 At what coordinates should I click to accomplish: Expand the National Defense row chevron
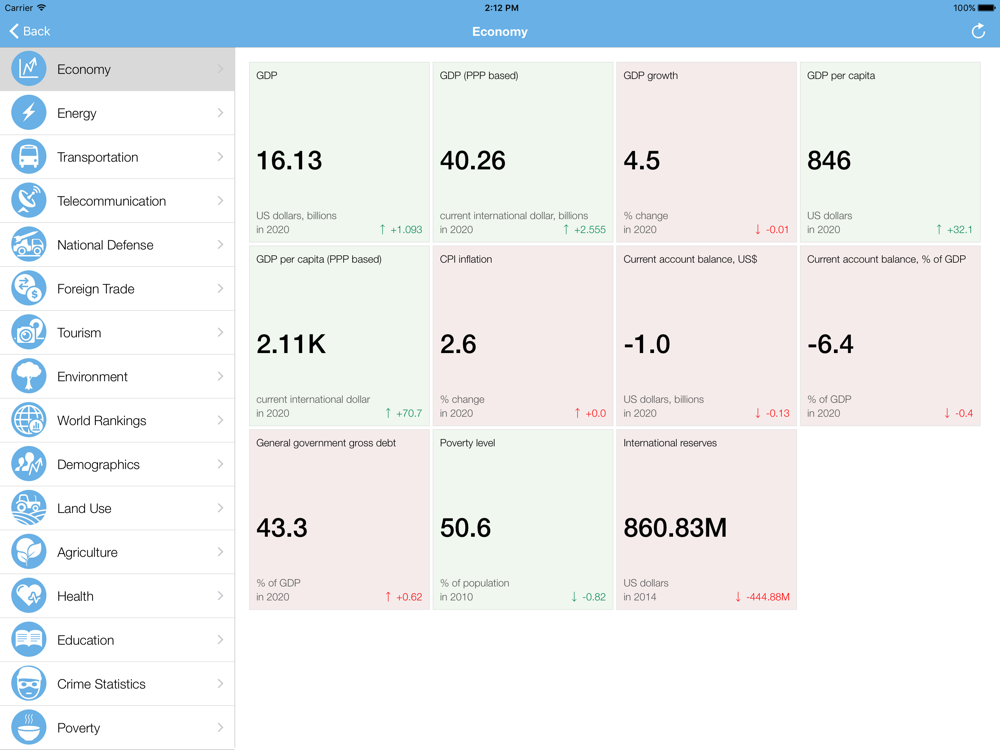pyautogui.click(x=220, y=245)
